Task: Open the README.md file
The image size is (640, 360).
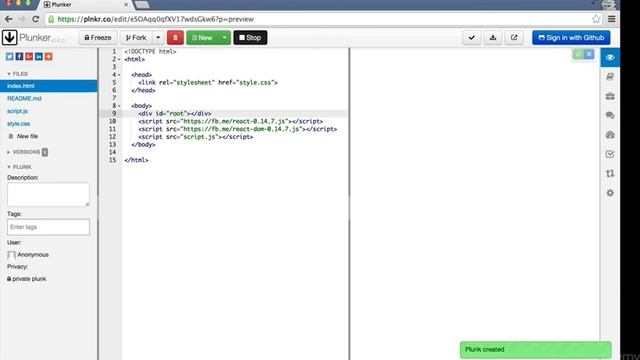Action: [24, 98]
